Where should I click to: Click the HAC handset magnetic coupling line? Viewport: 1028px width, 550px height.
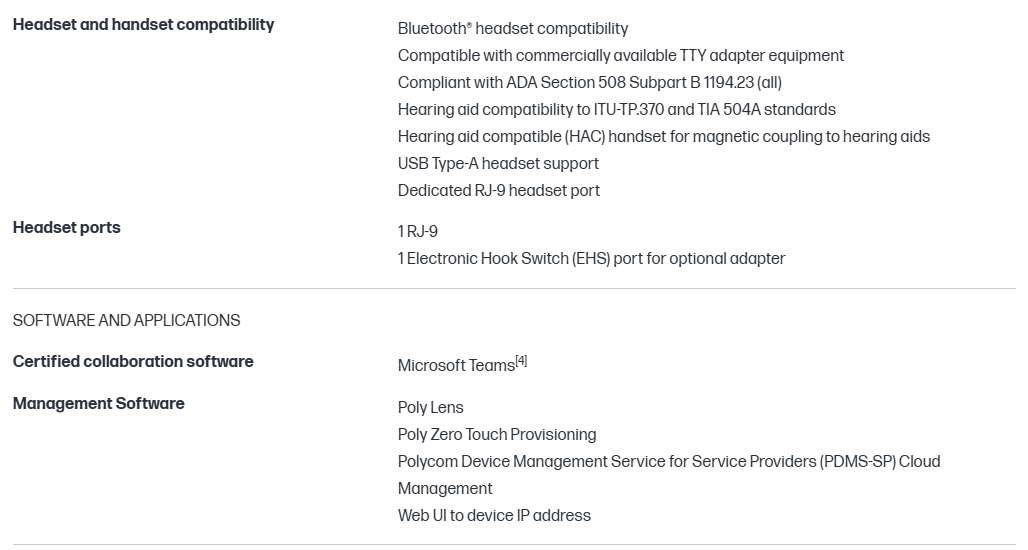663,137
